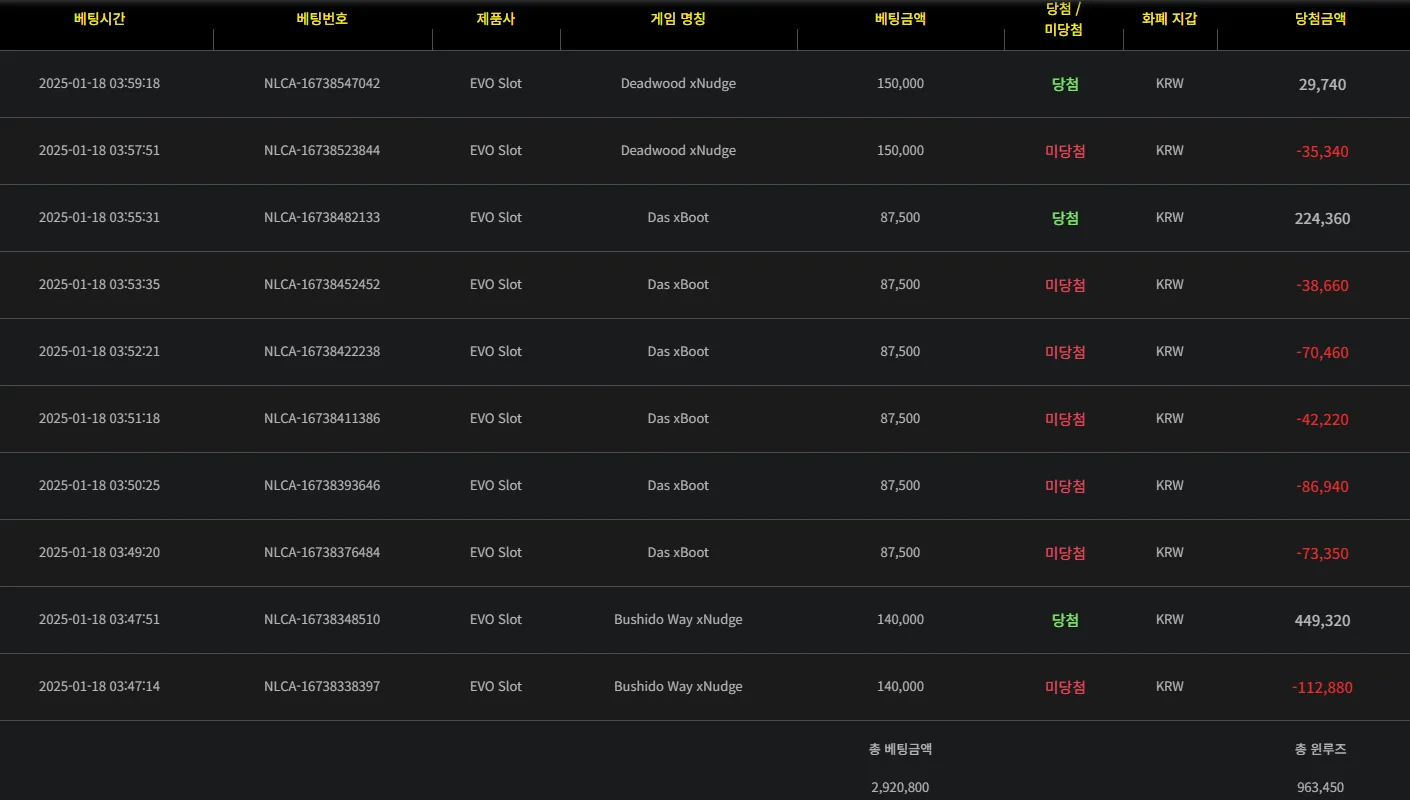The width and height of the screenshot is (1410, 800).
Task: Select bet number NLCA-16738523844
Action: [322, 151]
